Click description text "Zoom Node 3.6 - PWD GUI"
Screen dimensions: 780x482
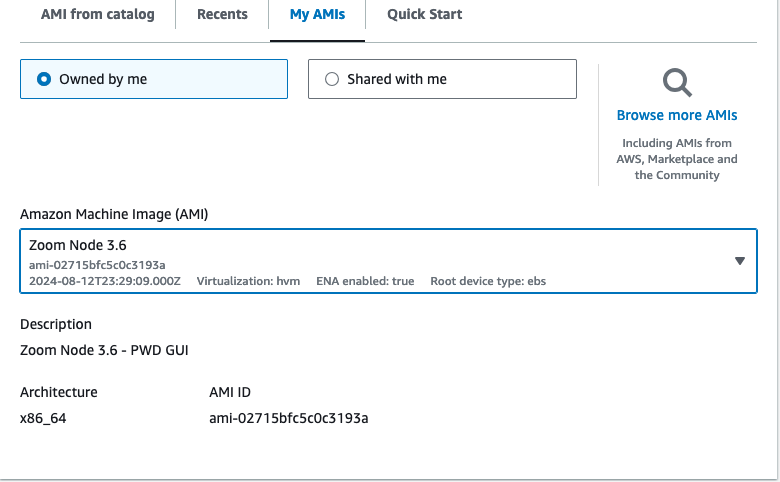click(104, 350)
